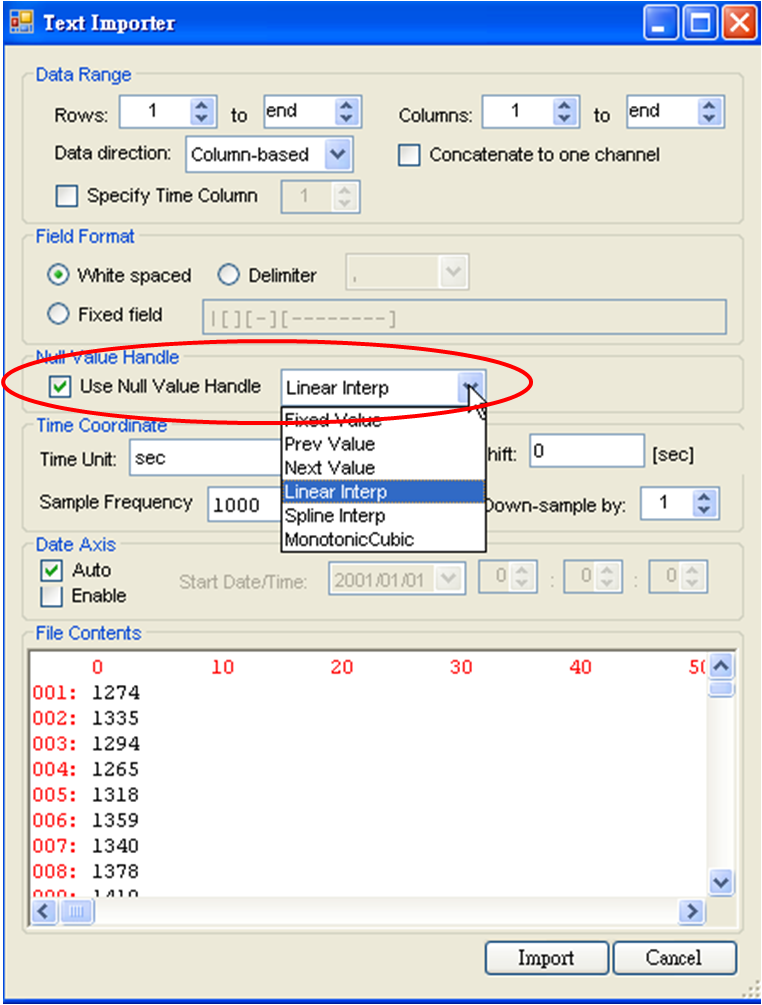Decrease the Columns start value spinner

point(565,120)
